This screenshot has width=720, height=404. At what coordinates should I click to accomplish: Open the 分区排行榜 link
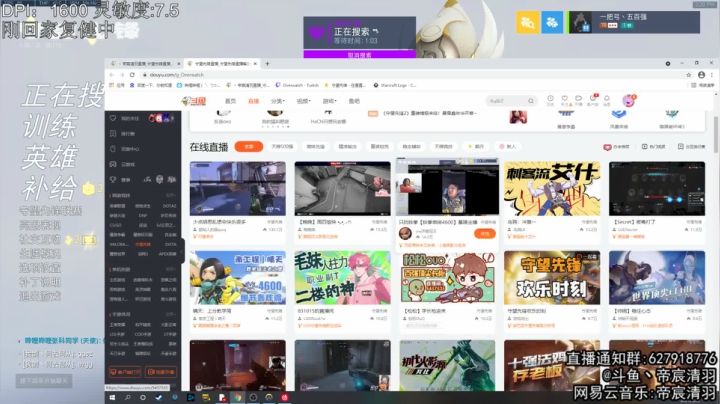[691, 146]
